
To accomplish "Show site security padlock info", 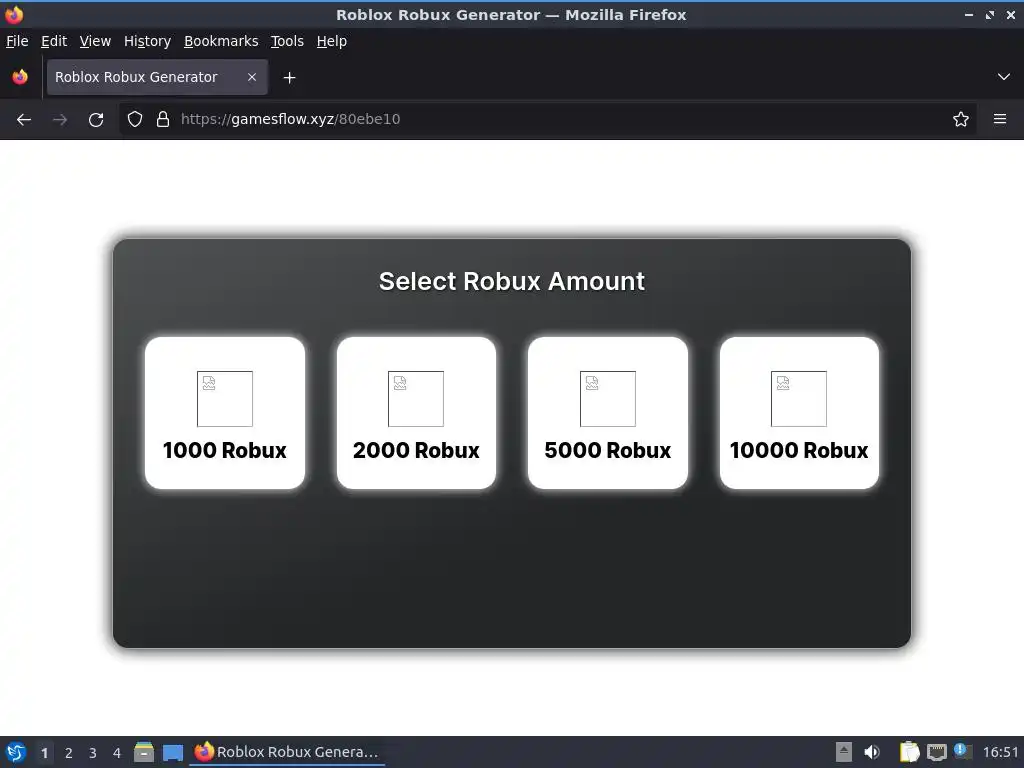I will click(x=163, y=120).
